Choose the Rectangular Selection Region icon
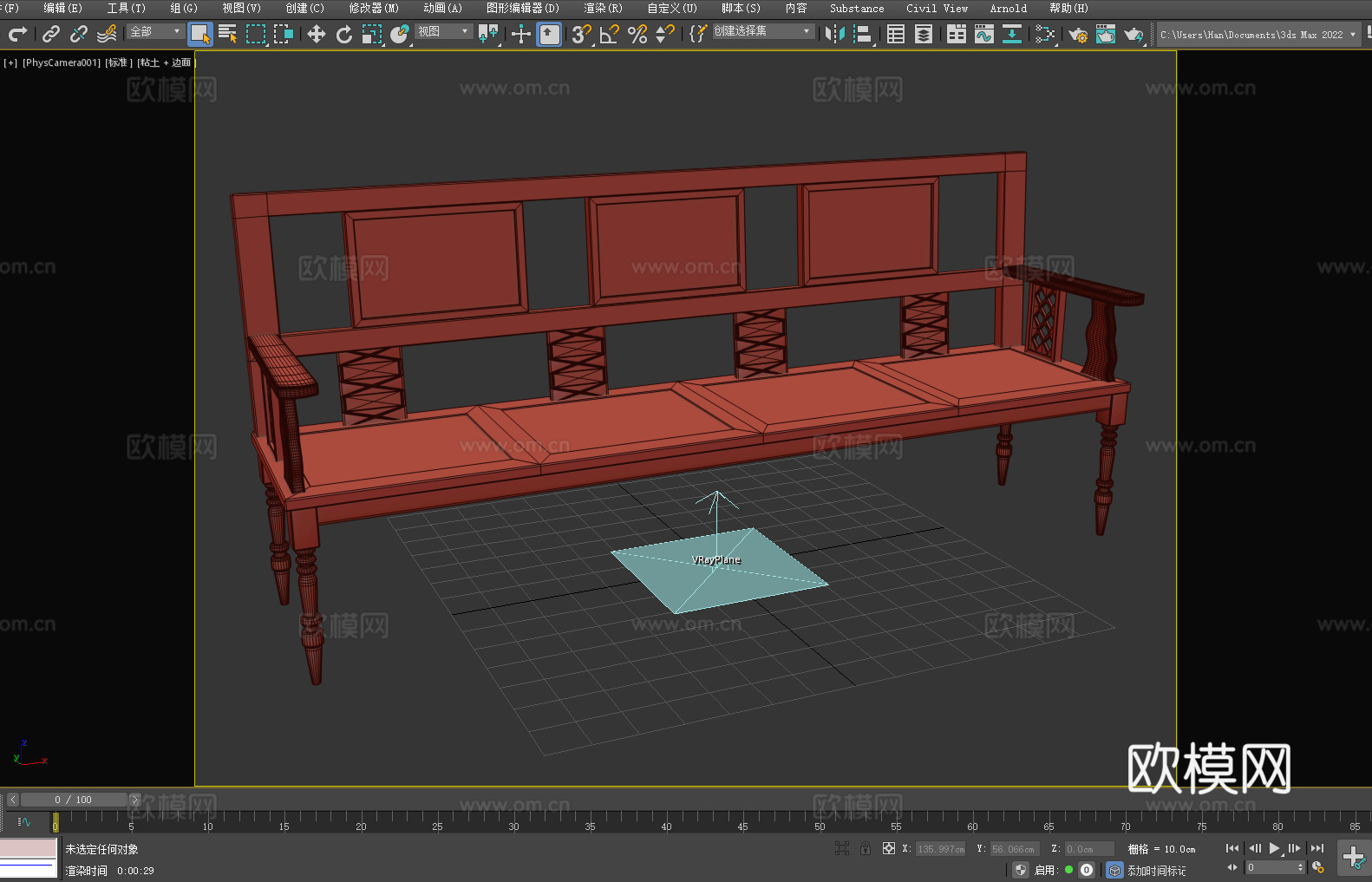Screen dimensions: 1372x882 tap(256, 34)
